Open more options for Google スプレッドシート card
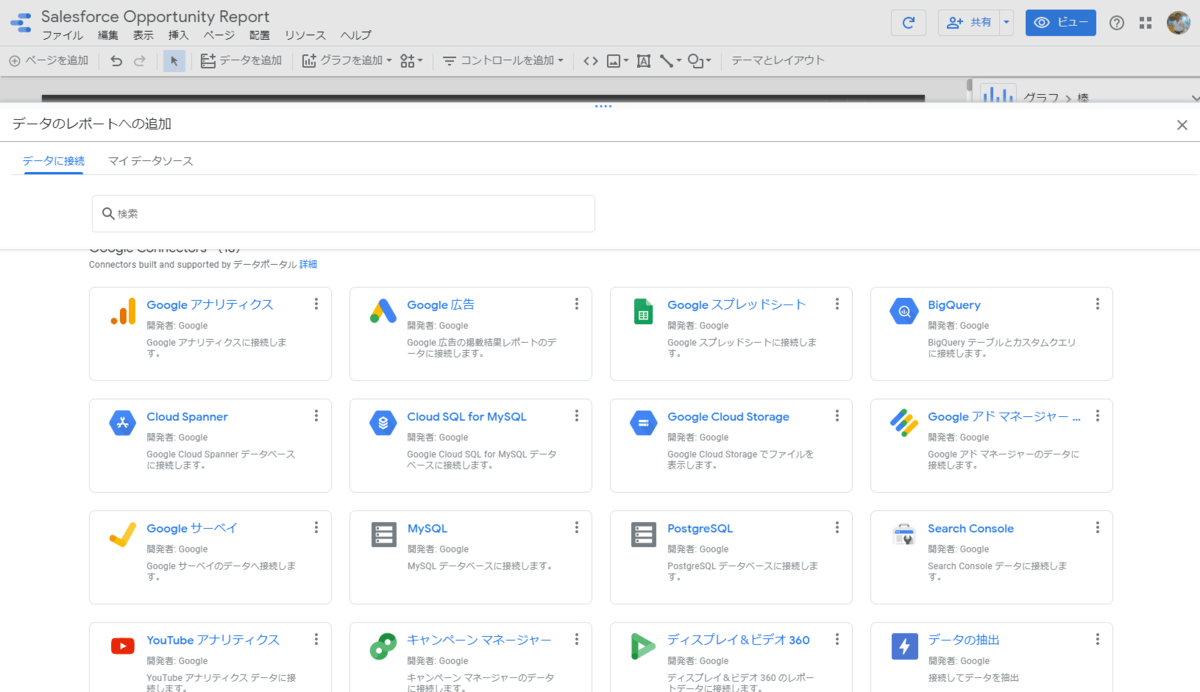This screenshot has width=1200, height=692. [x=837, y=304]
